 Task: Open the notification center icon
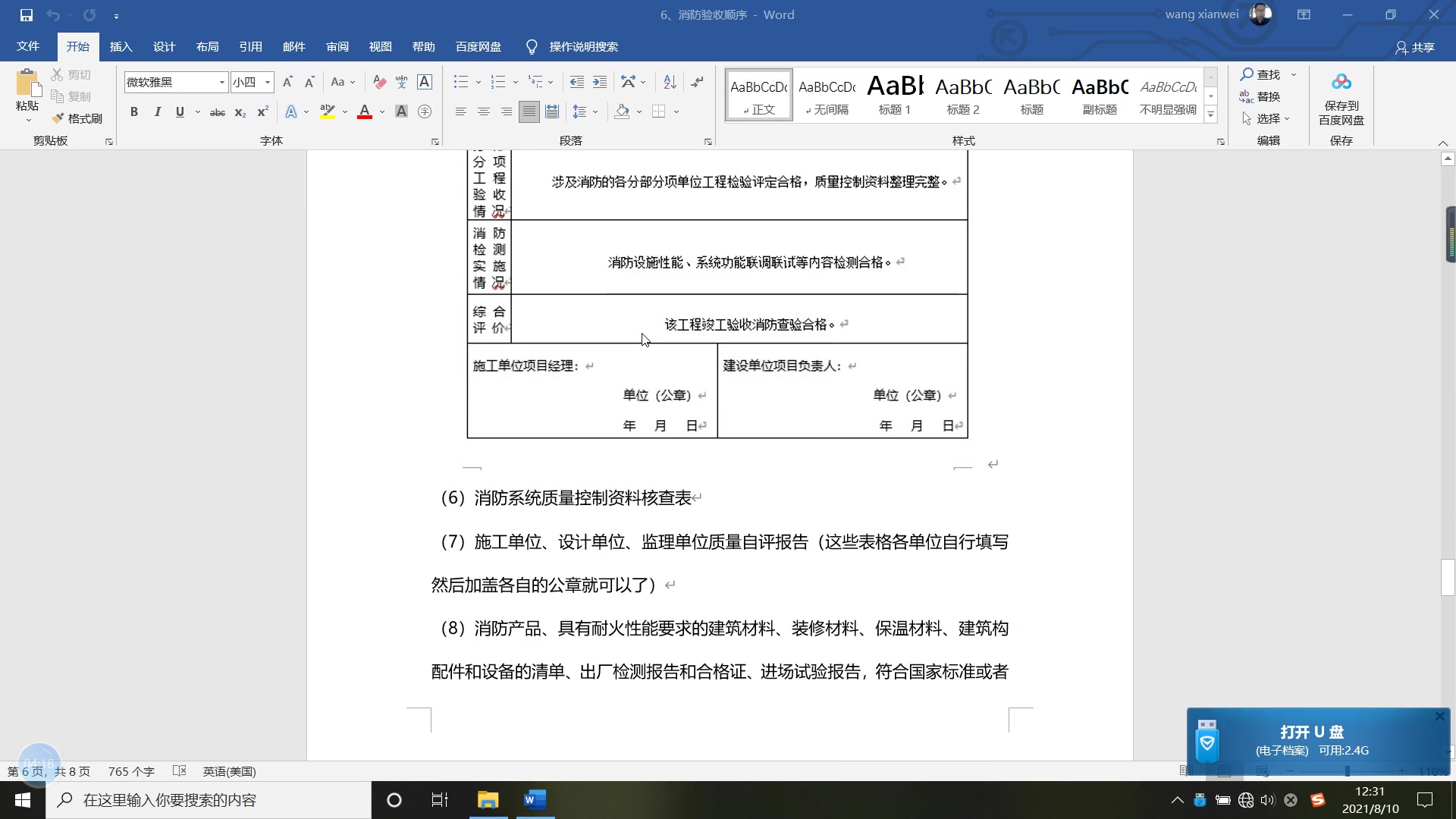(x=1425, y=800)
